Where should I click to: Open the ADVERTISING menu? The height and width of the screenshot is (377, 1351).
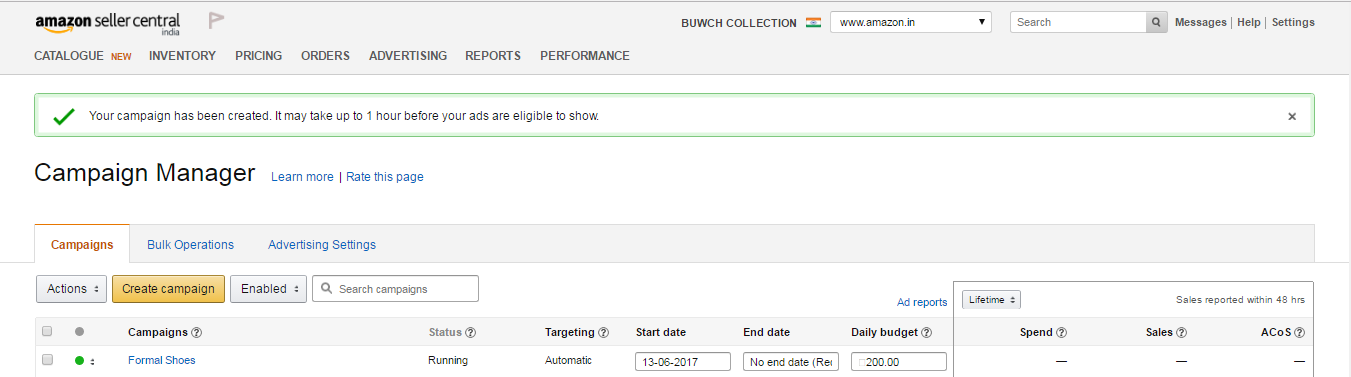(408, 56)
